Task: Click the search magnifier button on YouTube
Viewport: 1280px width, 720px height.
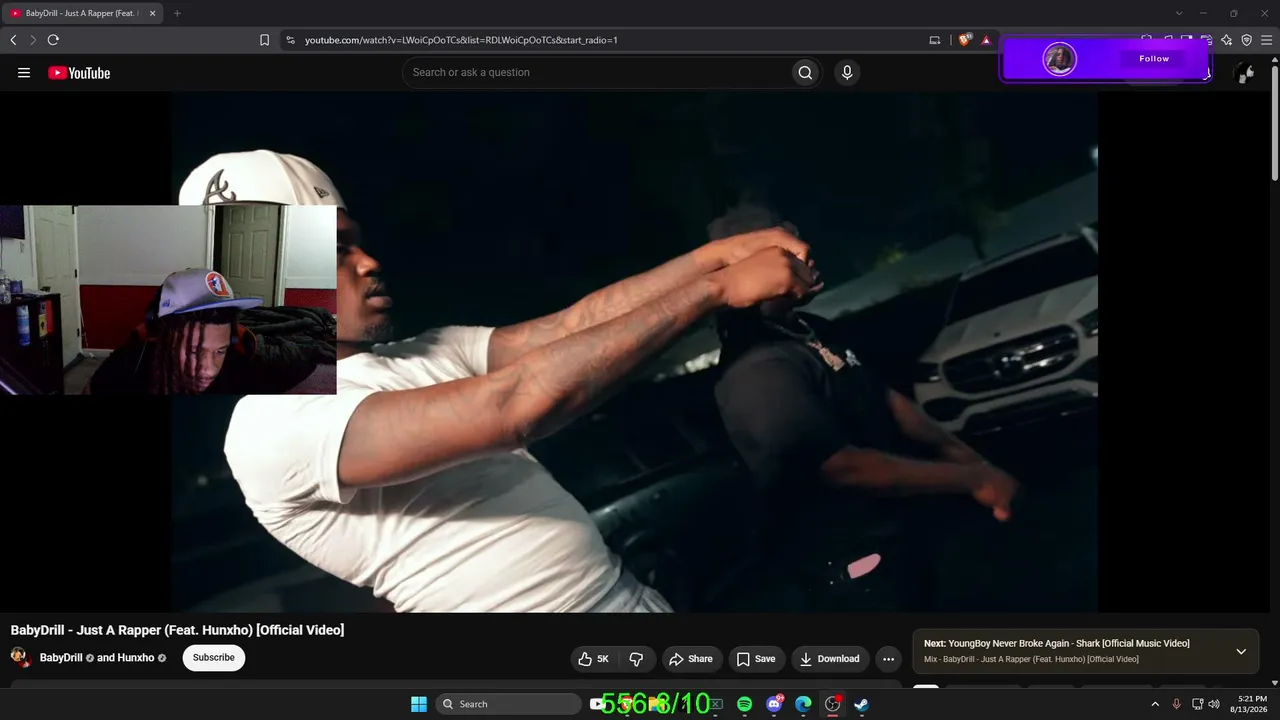Action: coord(805,72)
